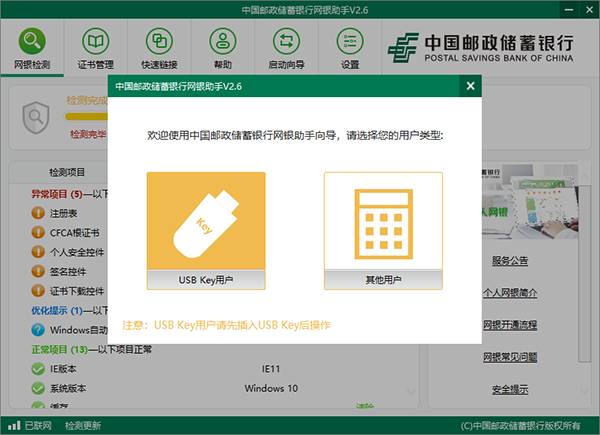Click the shield scan icon
600x435 pixels.
[x=36, y=117]
